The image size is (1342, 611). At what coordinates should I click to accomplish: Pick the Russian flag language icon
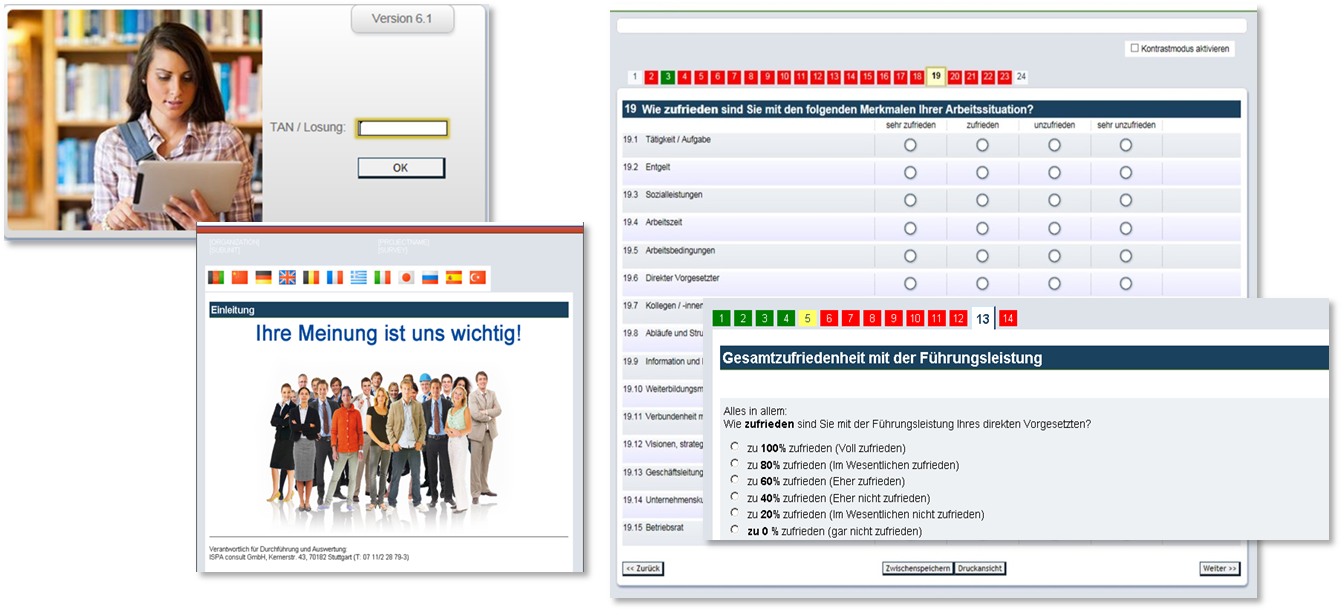(430, 277)
